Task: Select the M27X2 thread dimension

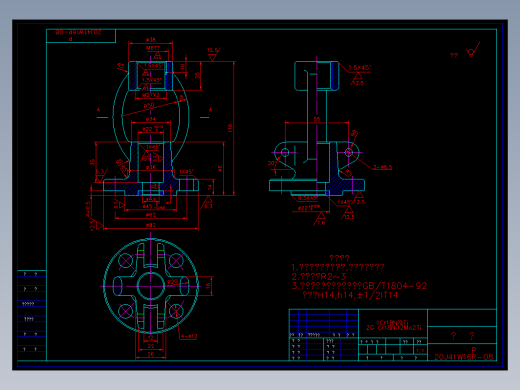Action: (151, 95)
